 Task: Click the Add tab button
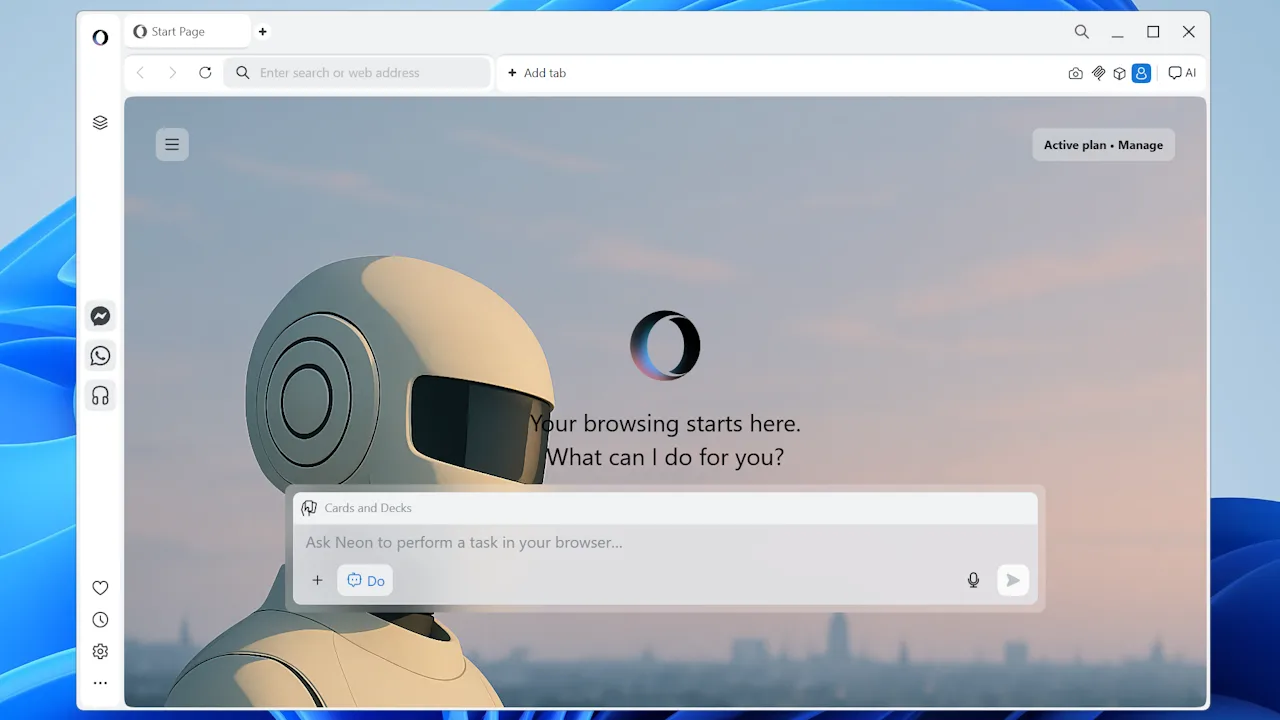(x=537, y=73)
